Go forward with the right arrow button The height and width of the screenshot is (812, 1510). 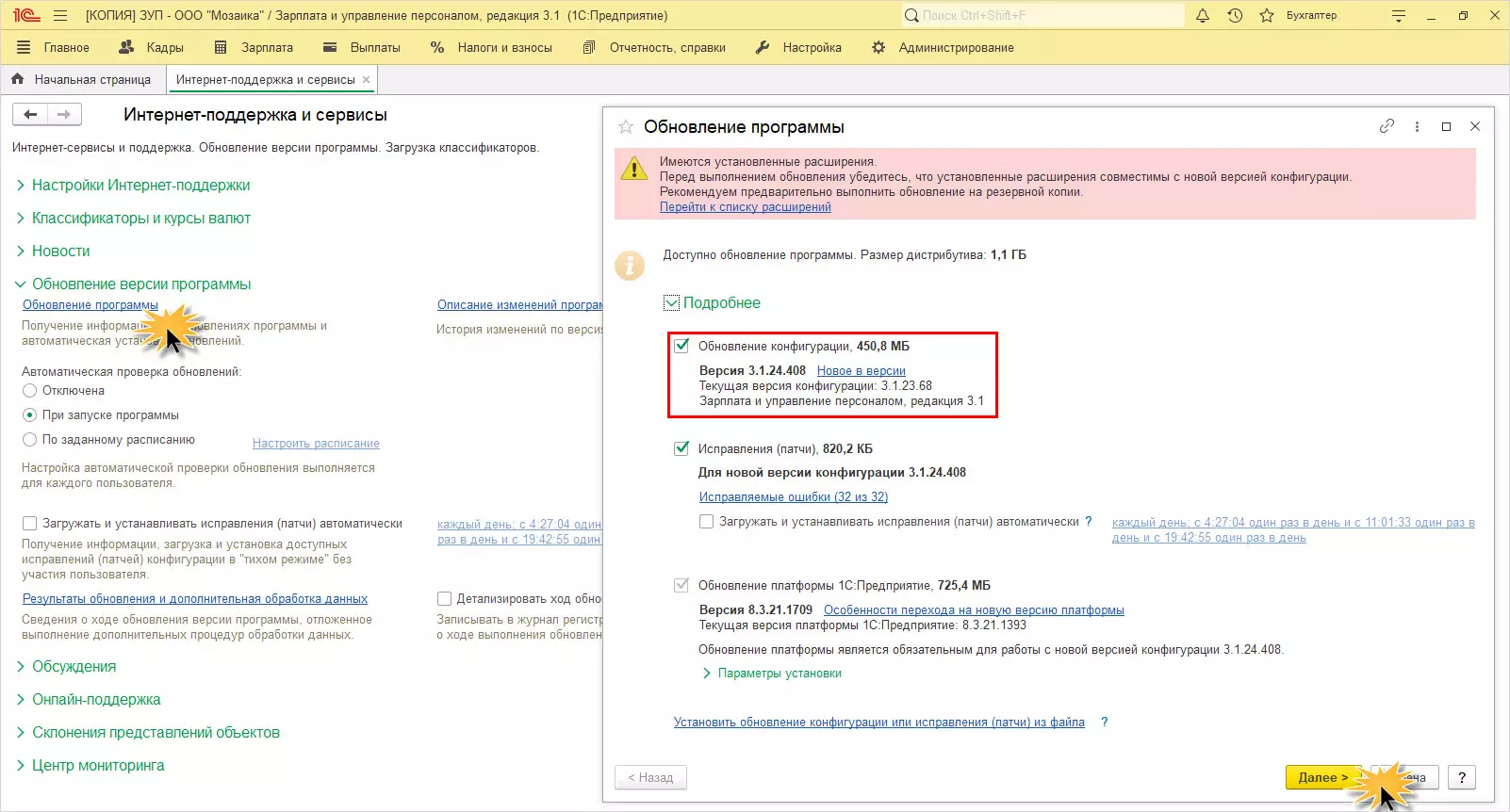(64, 115)
